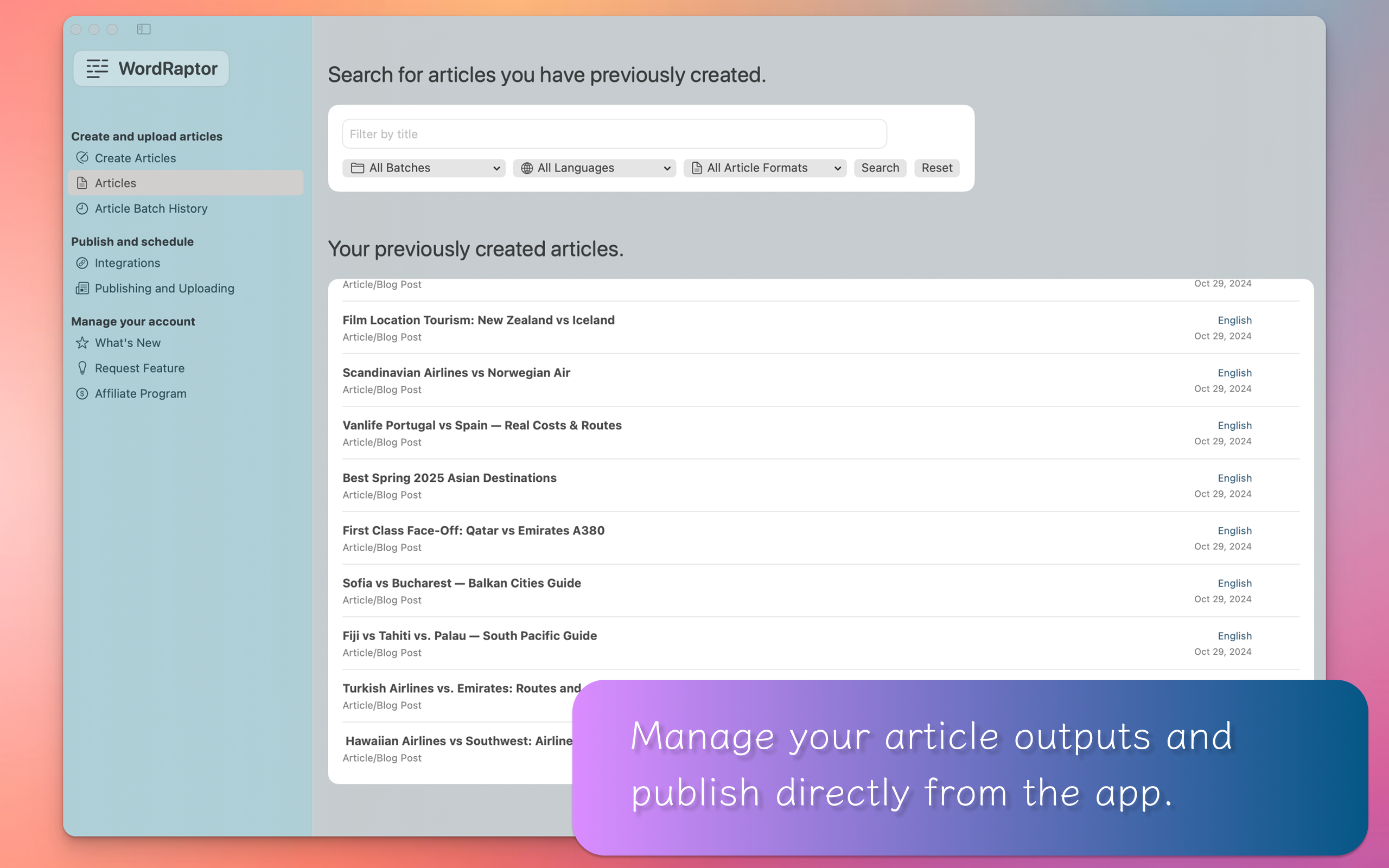Select Articles in the sidebar
Screen dimensions: 1389x868
point(186,183)
